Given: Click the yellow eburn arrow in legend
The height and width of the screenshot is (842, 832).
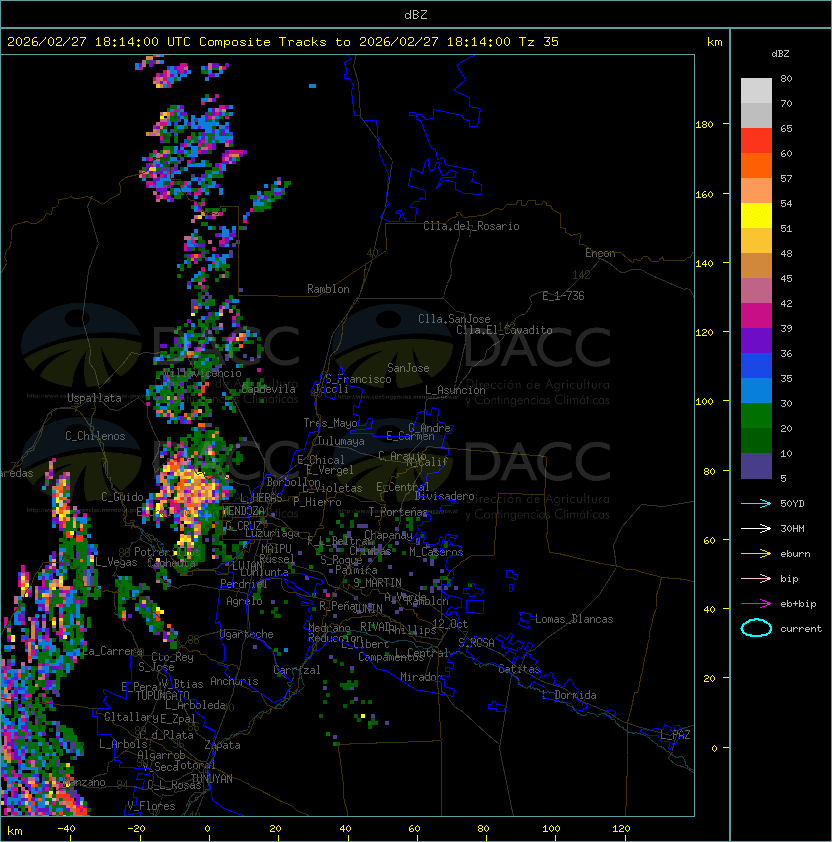Looking at the screenshot, I should (x=756, y=554).
